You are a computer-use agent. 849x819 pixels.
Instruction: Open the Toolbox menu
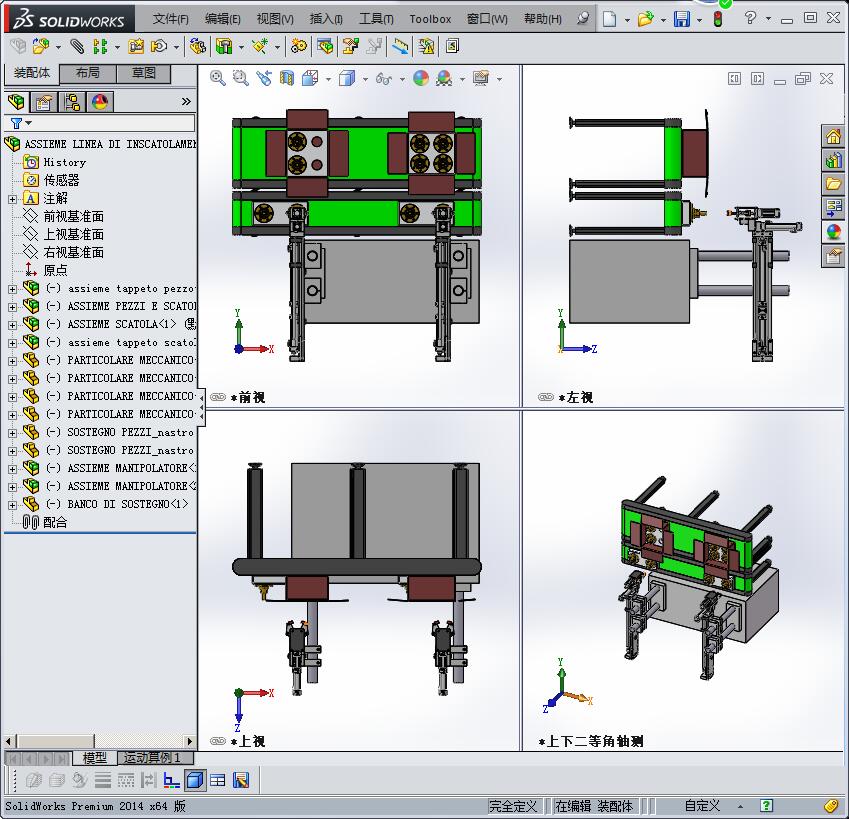point(430,19)
